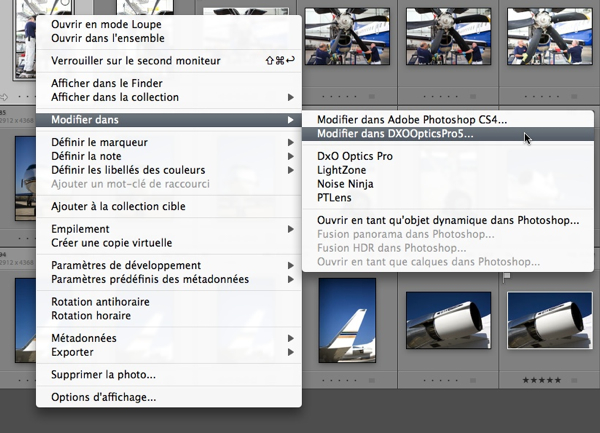Choose 'Ouvrir en mode Loupe'
Screen dimensions: 600x433
pos(169,24)
